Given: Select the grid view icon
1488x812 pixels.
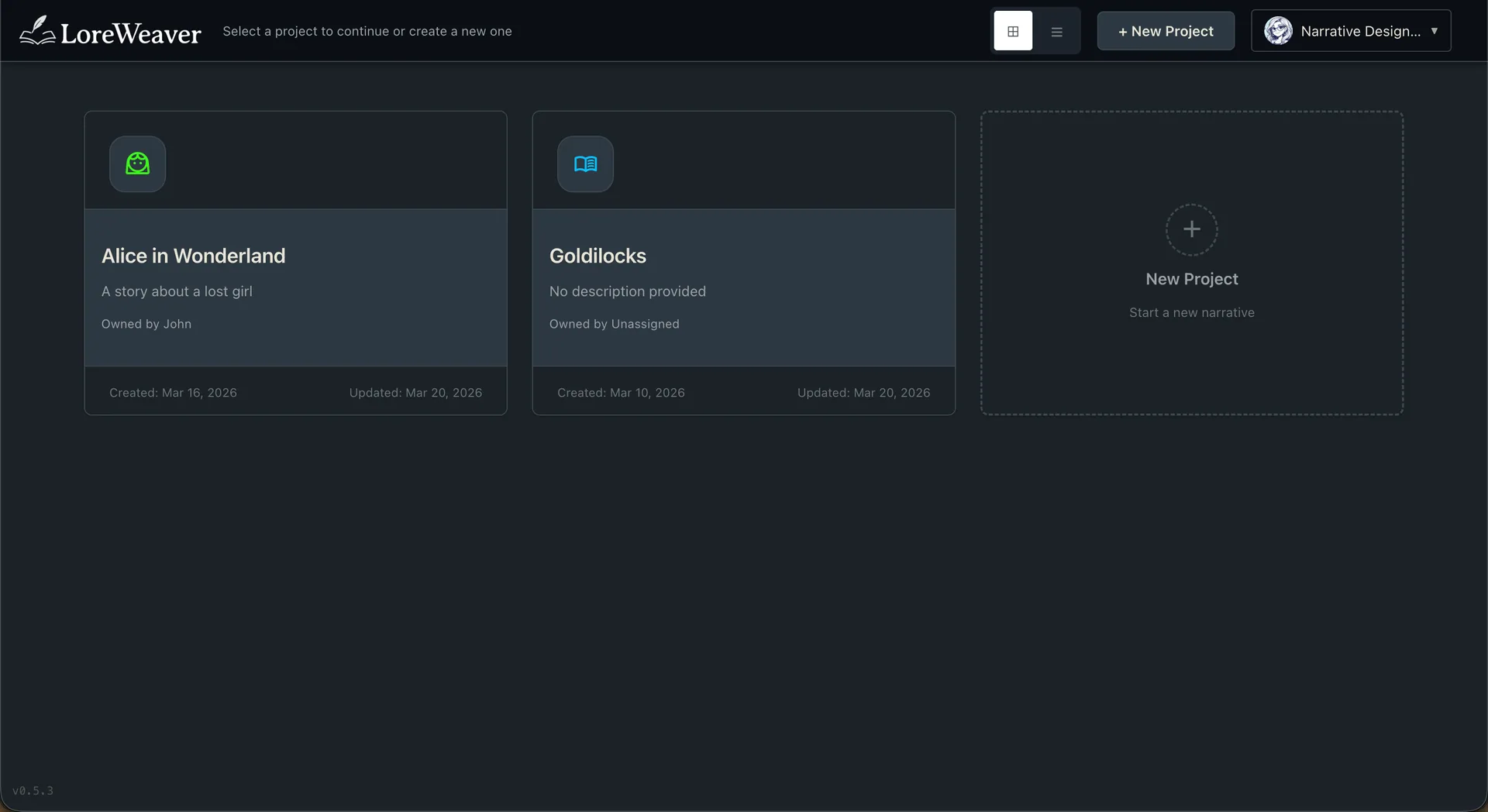Looking at the screenshot, I should [x=1013, y=31].
